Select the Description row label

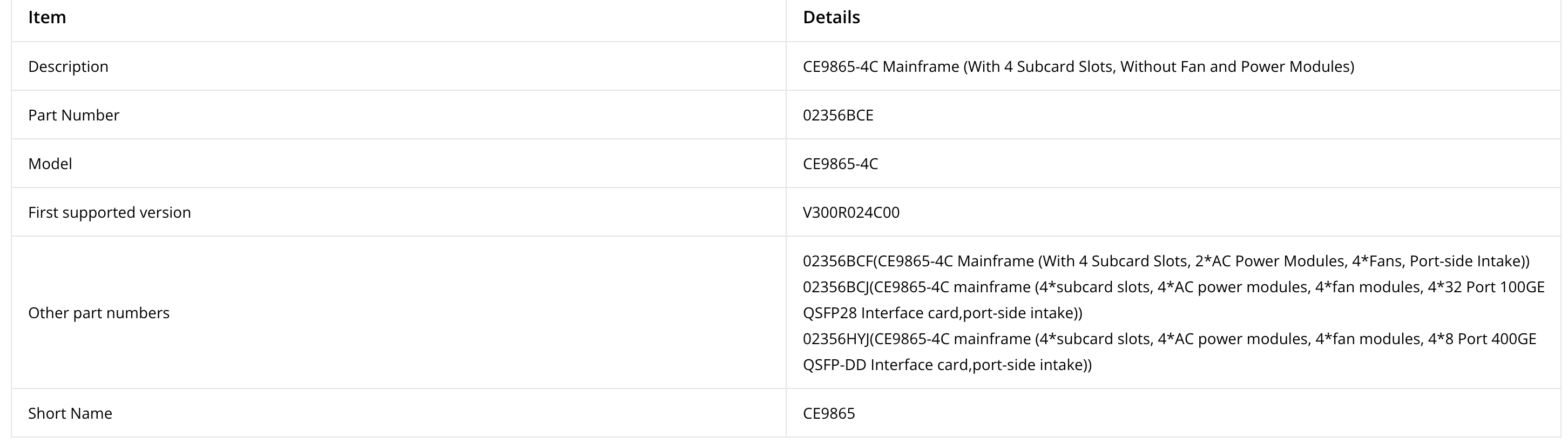click(x=68, y=66)
